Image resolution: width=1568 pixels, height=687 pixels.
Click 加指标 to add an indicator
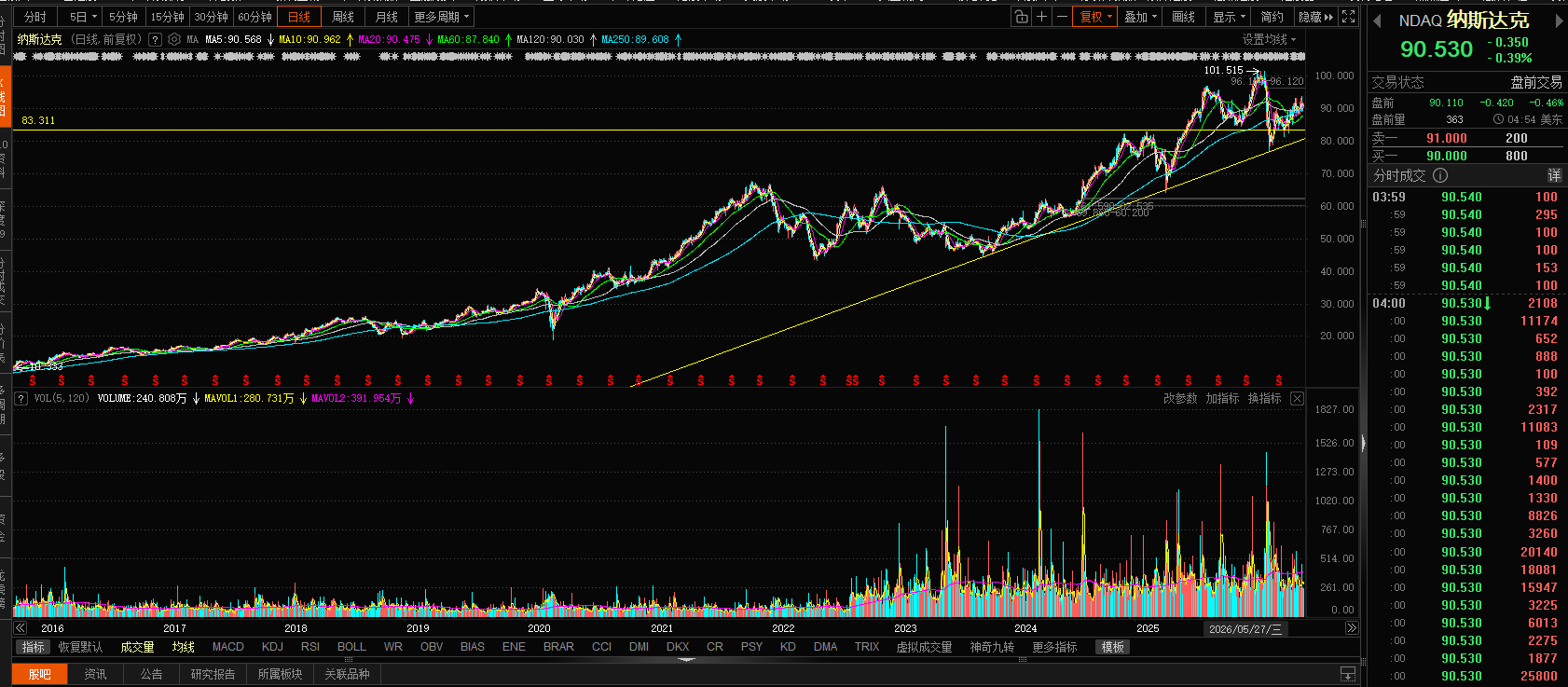(1222, 398)
